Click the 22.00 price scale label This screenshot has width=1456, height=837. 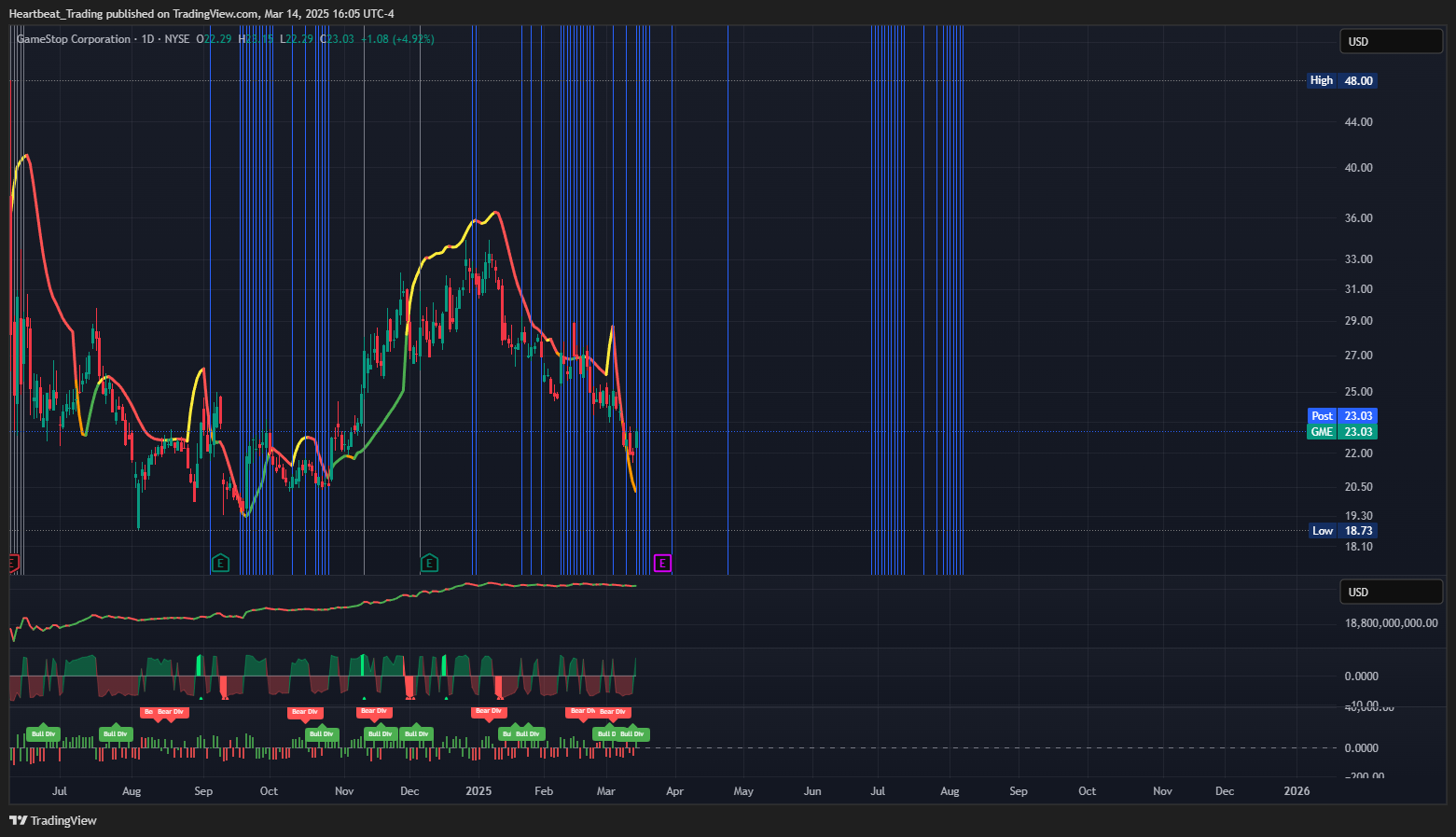point(1358,453)
